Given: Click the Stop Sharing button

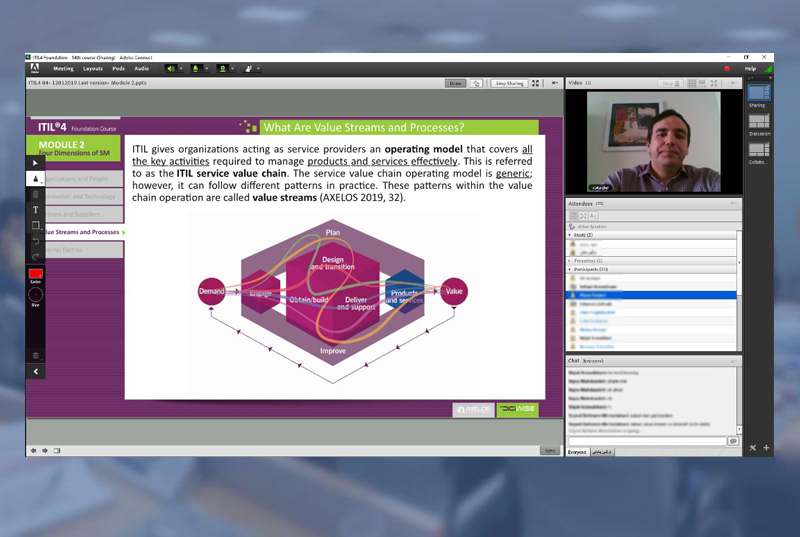Looking at the screenshot, I should click(509, 83).
